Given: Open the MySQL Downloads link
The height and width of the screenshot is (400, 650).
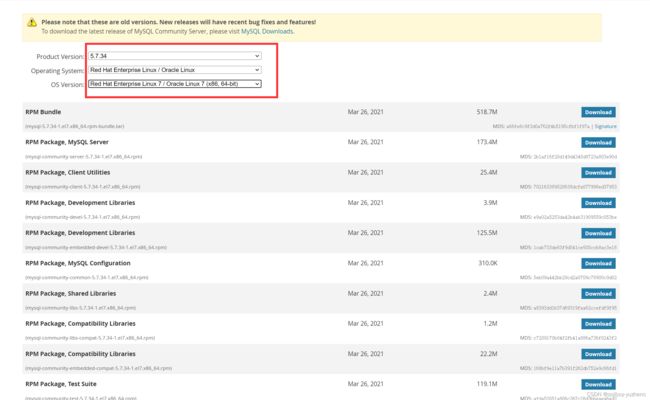Looking at the screenshot, I should coord(267,32).
